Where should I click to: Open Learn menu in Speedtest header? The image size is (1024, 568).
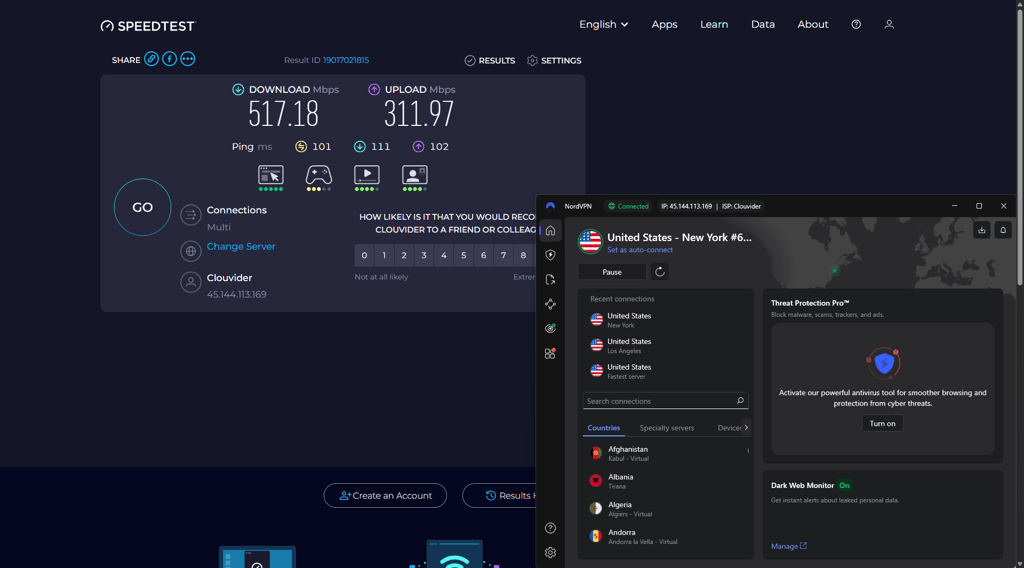point(714,24)
